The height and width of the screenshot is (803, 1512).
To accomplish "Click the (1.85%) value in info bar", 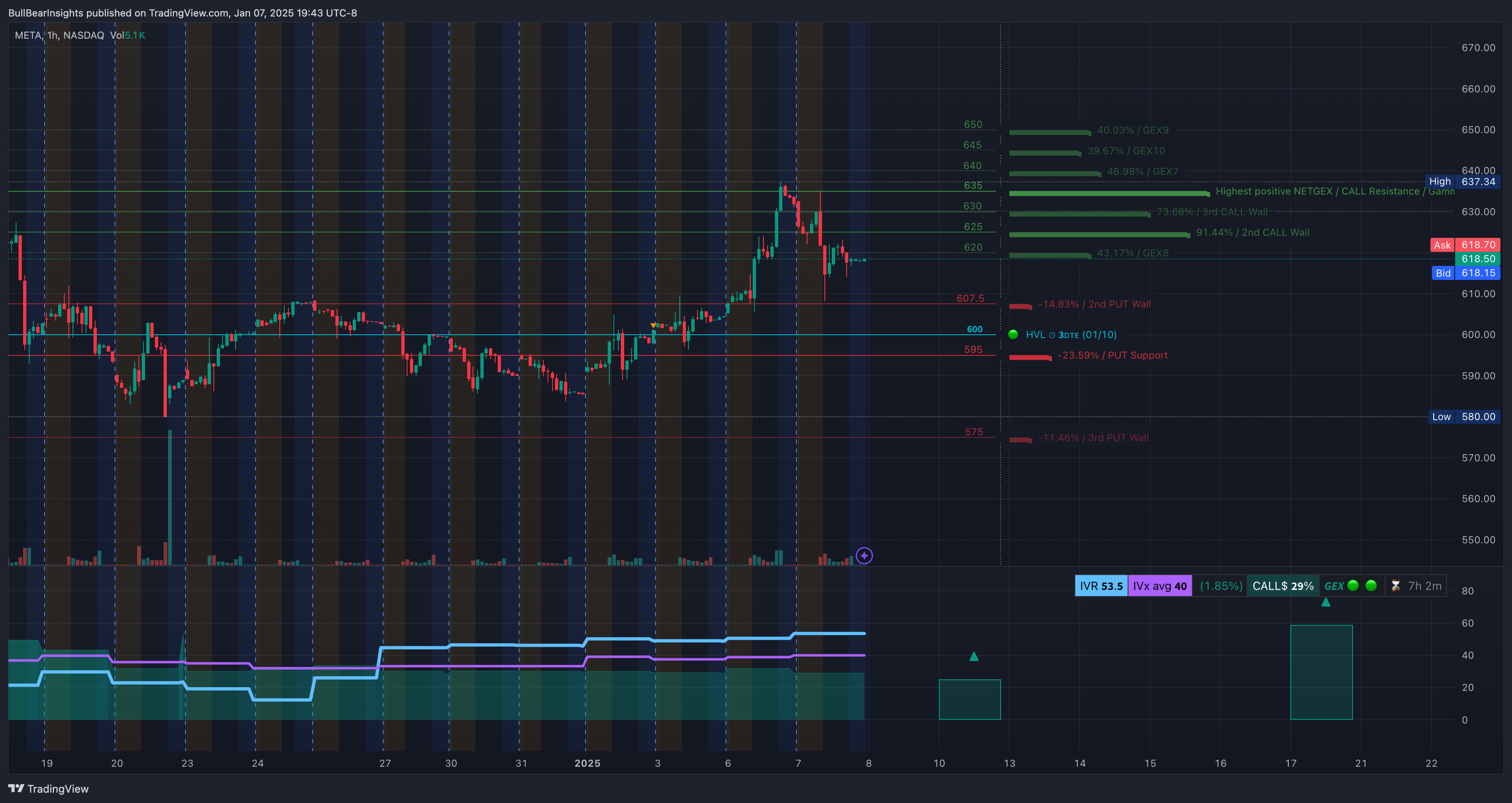I will pos(1221,586).
